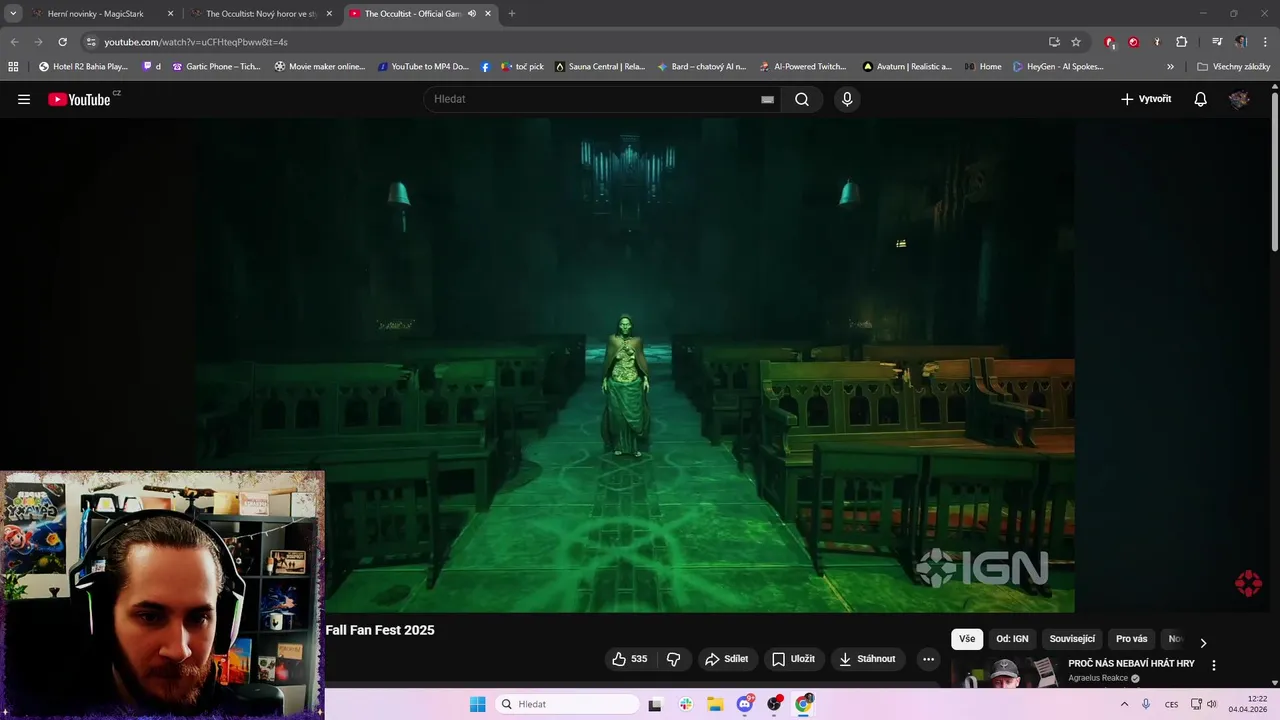This screenshot has width=1280, height=720.
Task: Open the YouTube hamburger guide menu
Action: pos(24,99)
